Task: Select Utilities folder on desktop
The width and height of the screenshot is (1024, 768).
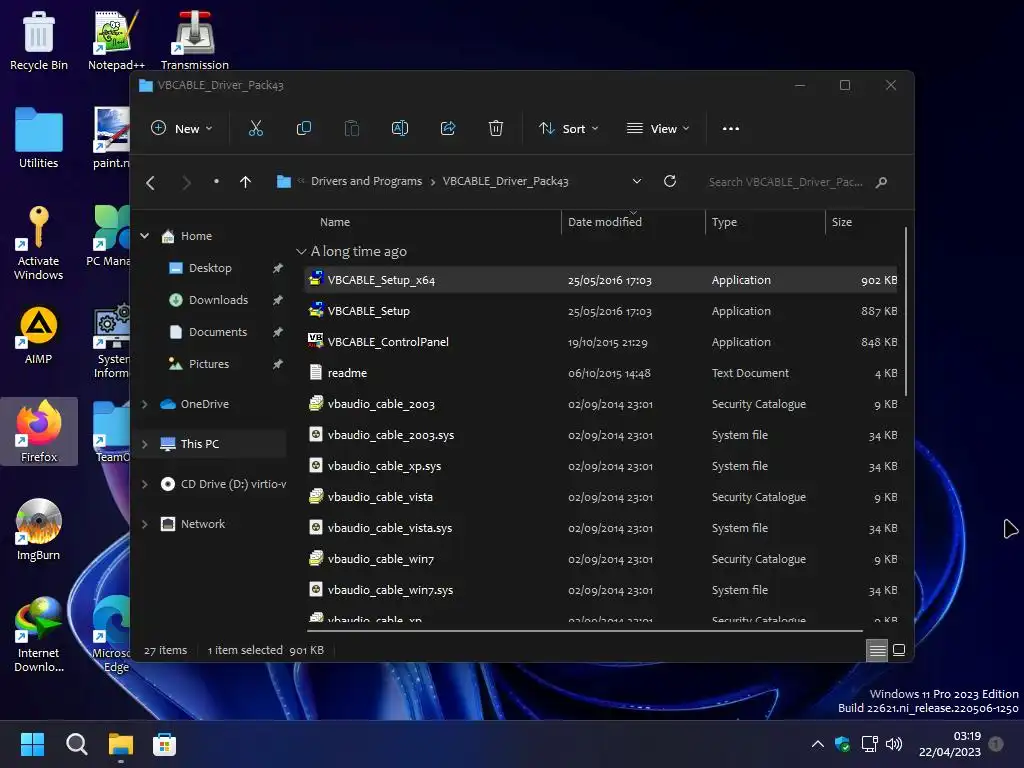Action: tap(39, 138)
